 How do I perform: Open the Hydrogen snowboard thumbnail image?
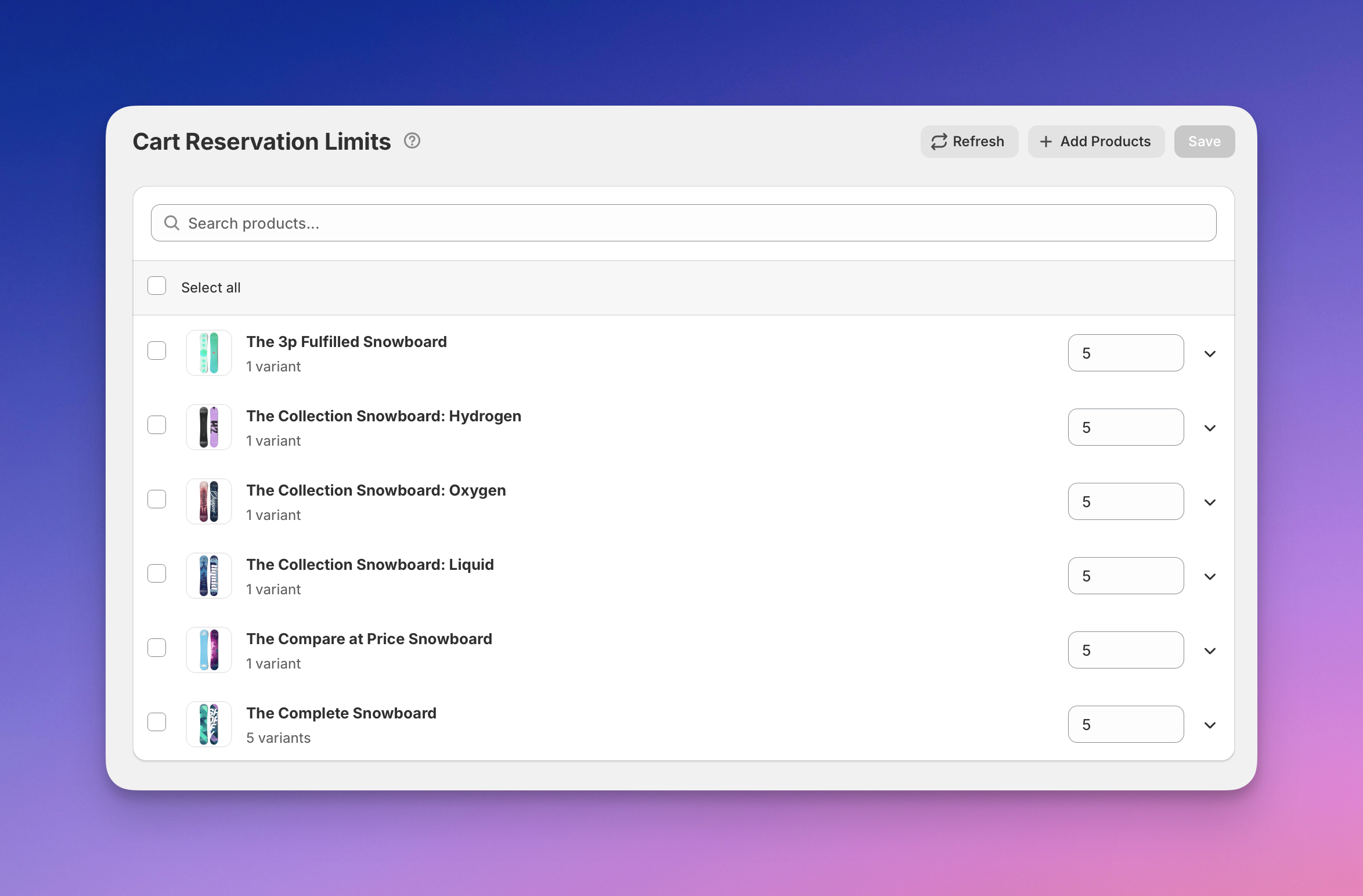click(x=209, y=427)
